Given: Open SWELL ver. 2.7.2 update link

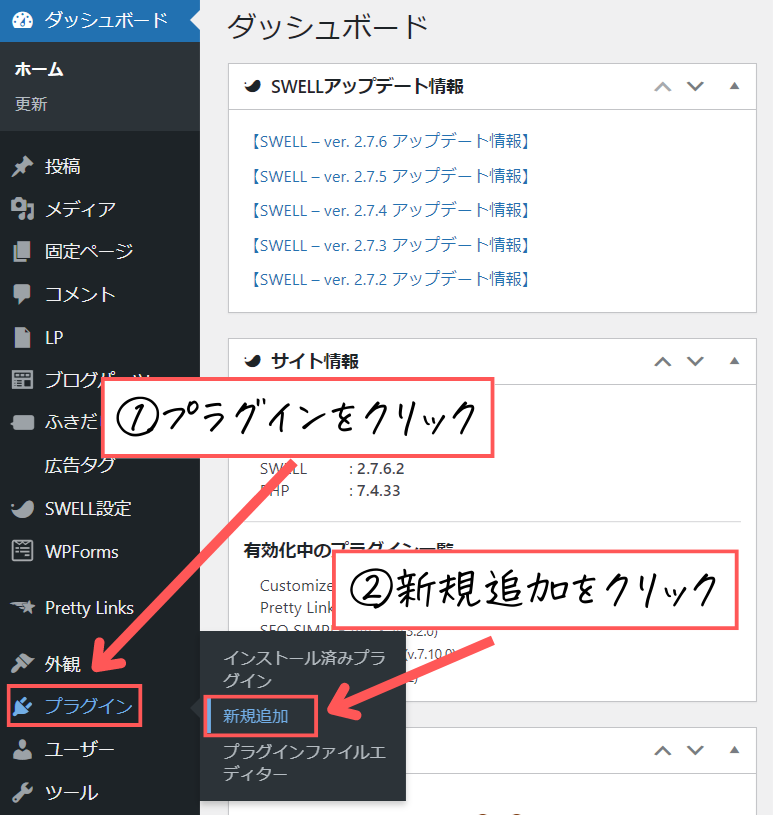Looking at the screenshot, I should (390, 280).
